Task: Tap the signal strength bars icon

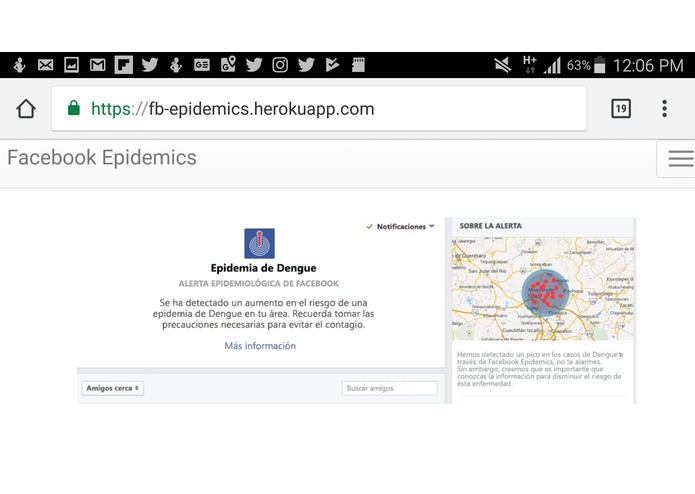Action: (x=552, y=66)
